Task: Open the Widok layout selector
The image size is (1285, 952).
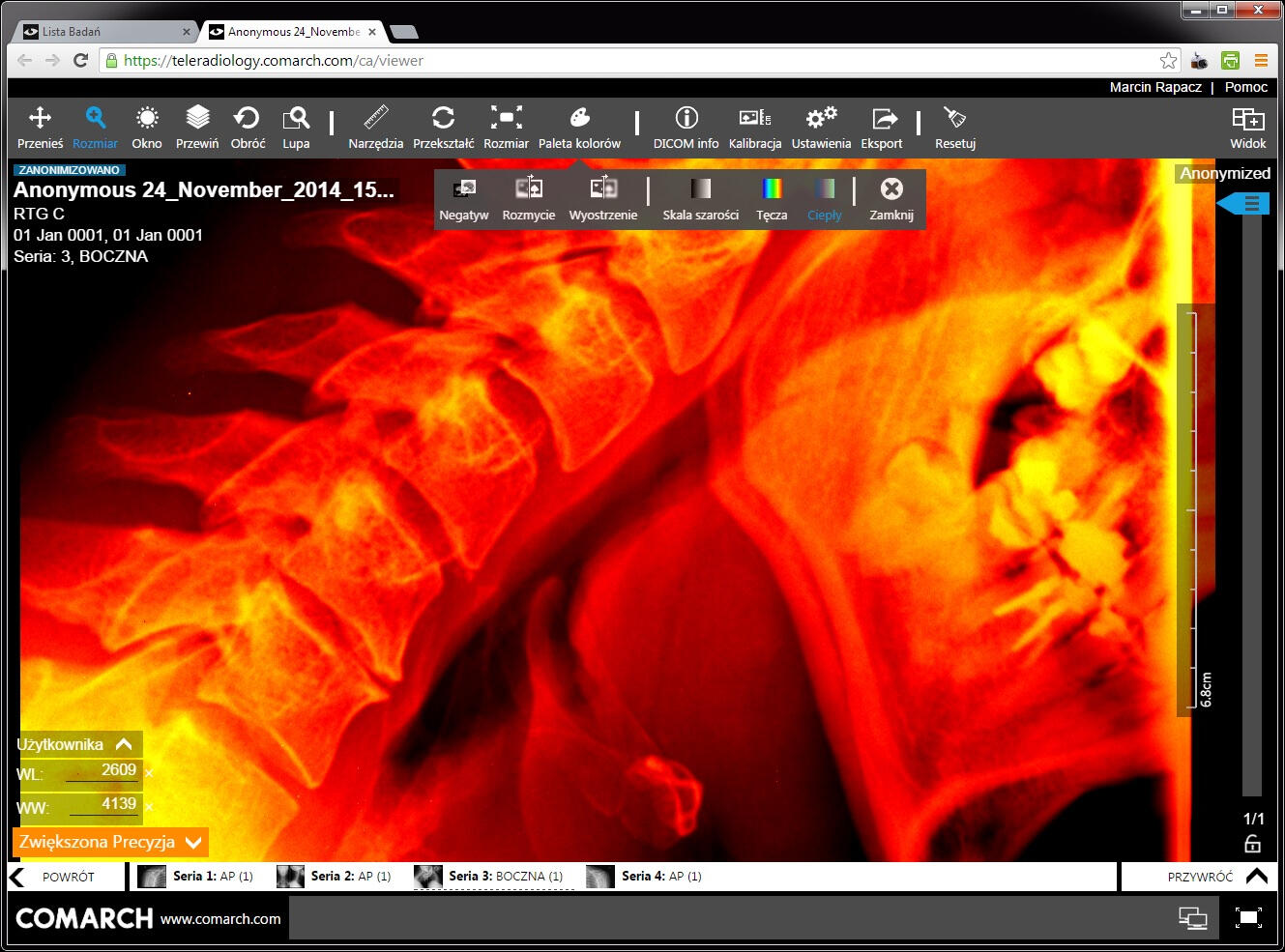Action: (1248, 128)
